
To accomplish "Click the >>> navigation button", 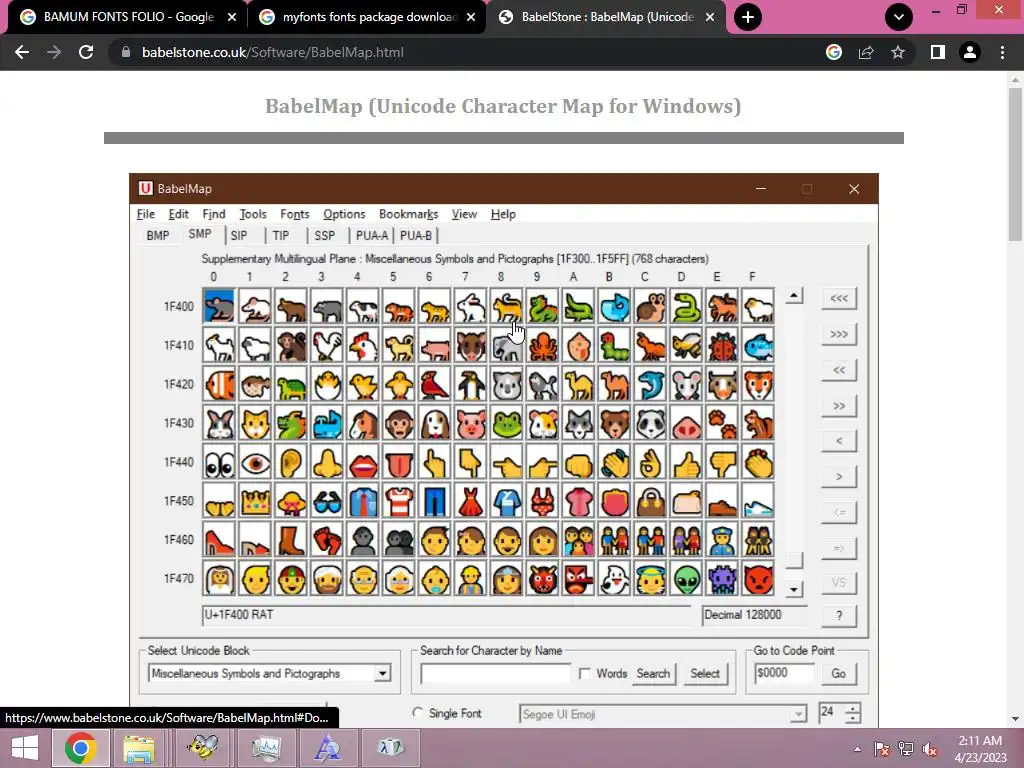I will pyautogui.click(x=839, y=334).
